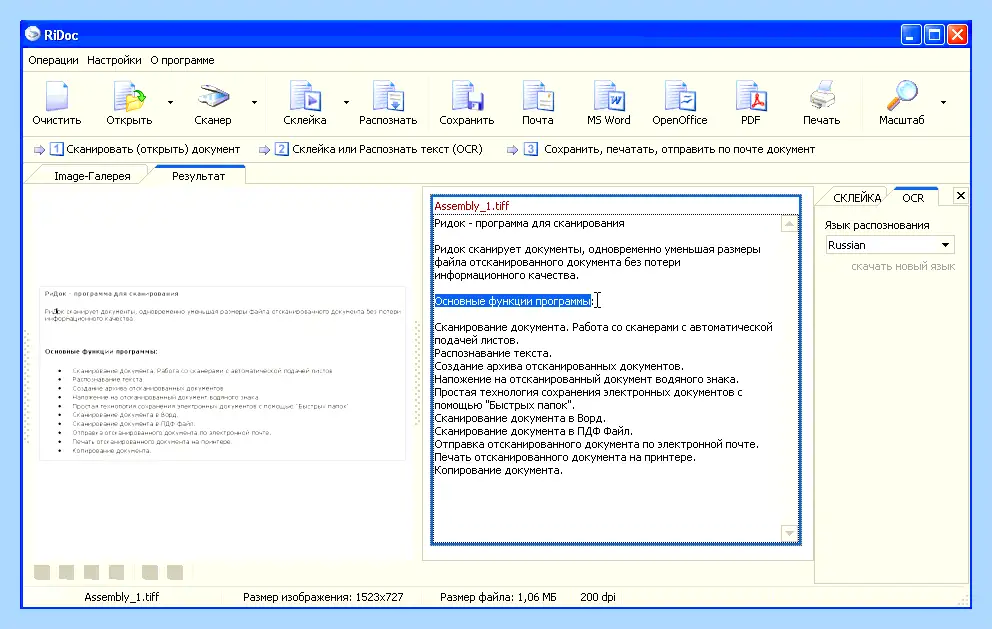This screenshot has width=992, height=629.
Task: Export to MS Word icon
Action: [609, 97]
